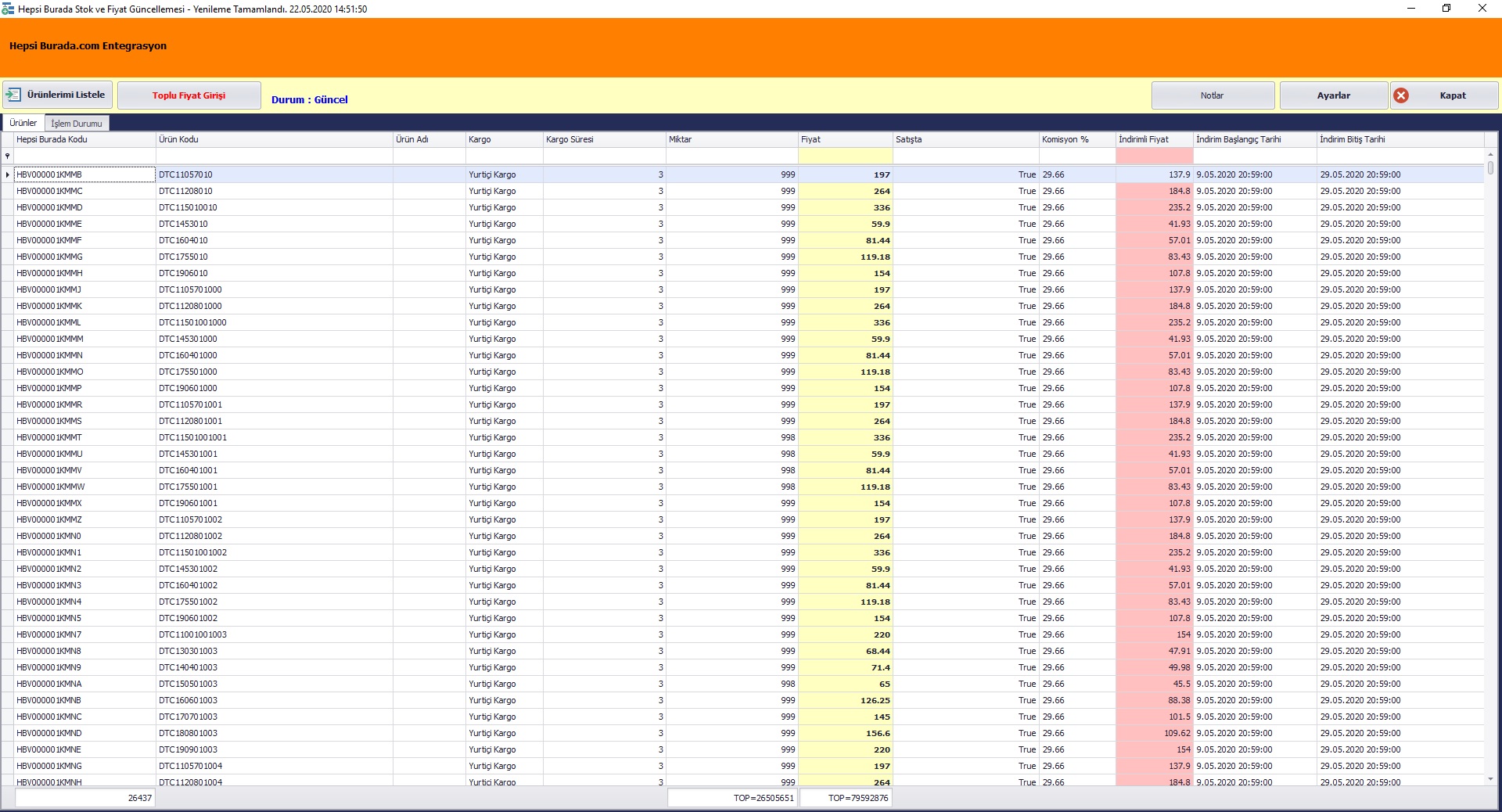
Task: Sort by Fiyat column header
Action: [x=845, y=139]
